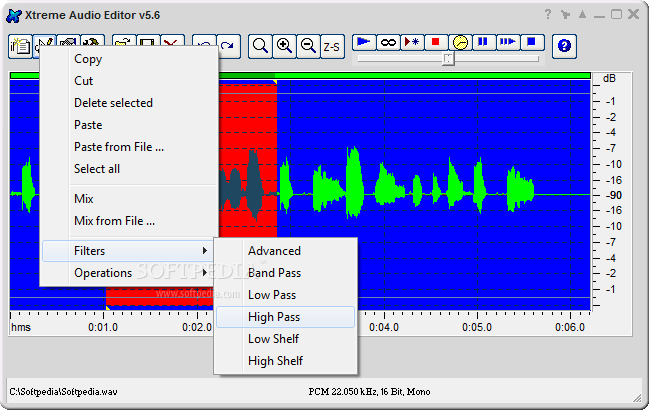Expand the Filters submenu arrow
Screen dimensions: 649x410
pyautogui.click(x=204, y=251)
